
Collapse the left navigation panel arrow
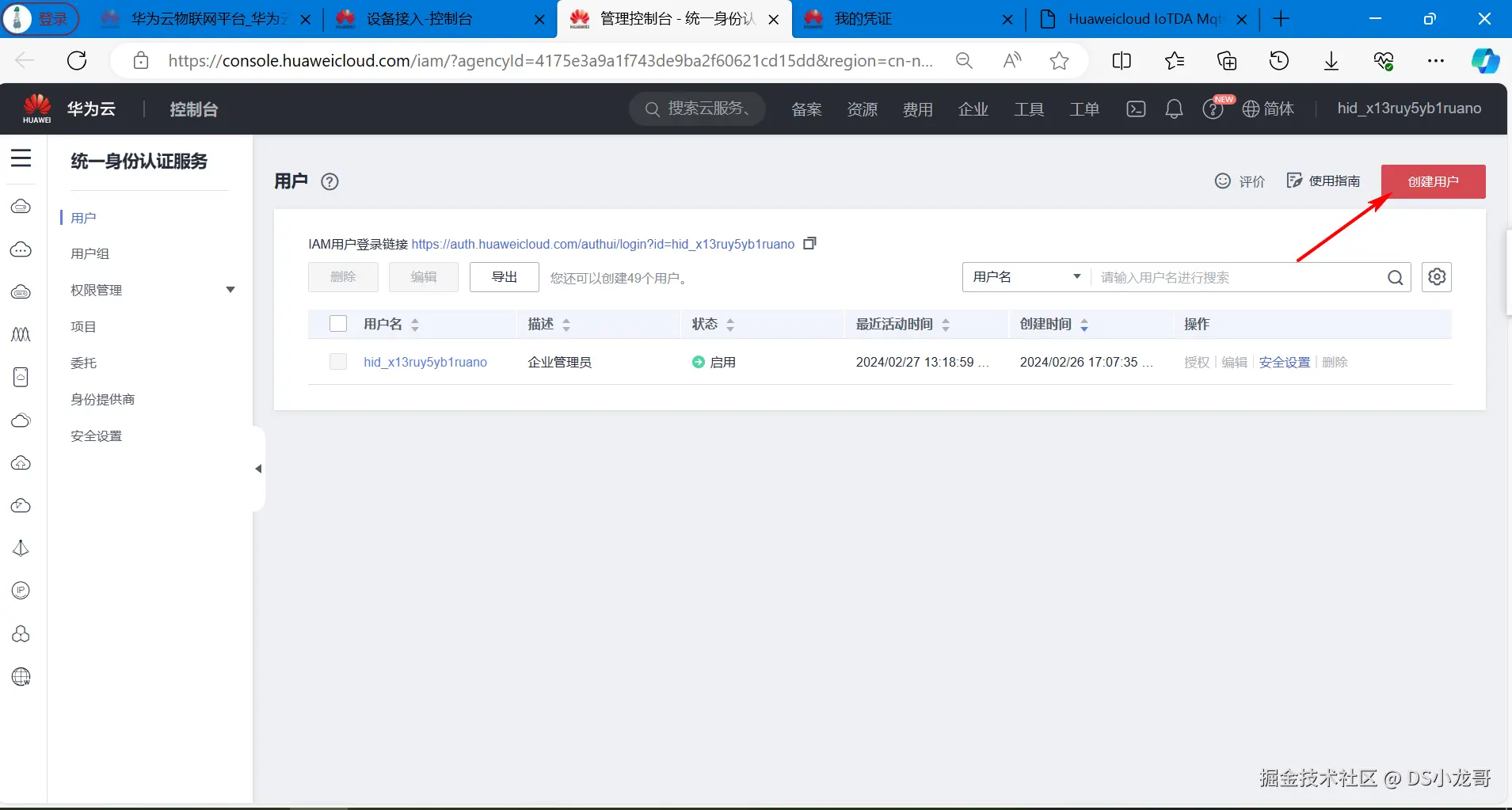coord(258,469)
